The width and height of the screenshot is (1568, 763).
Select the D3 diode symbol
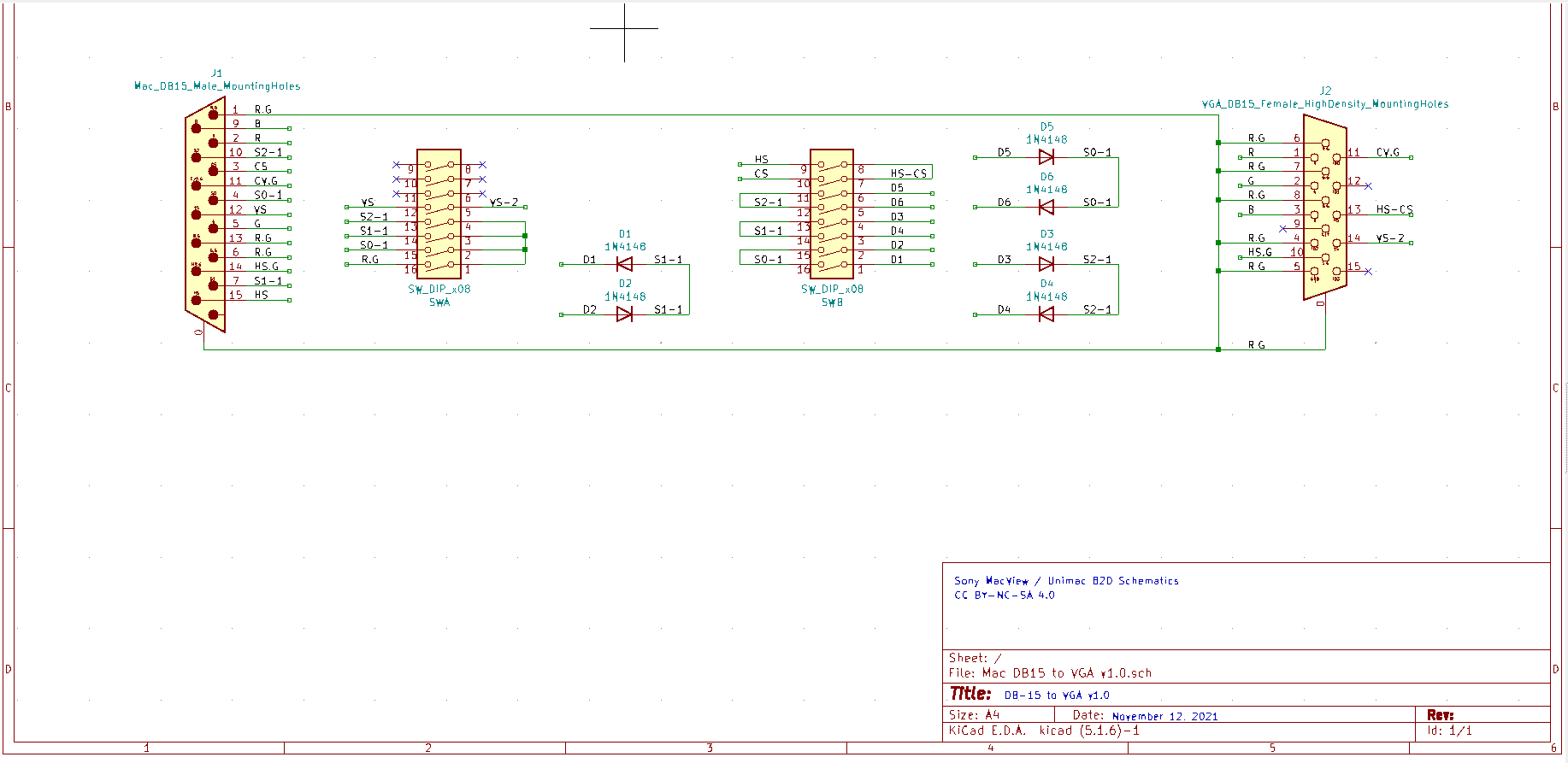[x=1046, y=264]
